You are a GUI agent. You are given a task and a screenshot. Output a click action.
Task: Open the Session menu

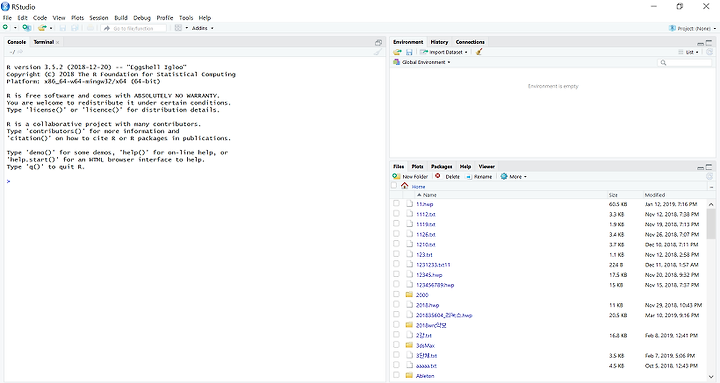coord(99,18)
